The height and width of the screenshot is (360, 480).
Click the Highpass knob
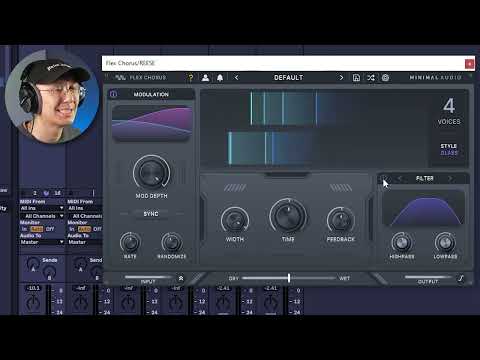402,242
